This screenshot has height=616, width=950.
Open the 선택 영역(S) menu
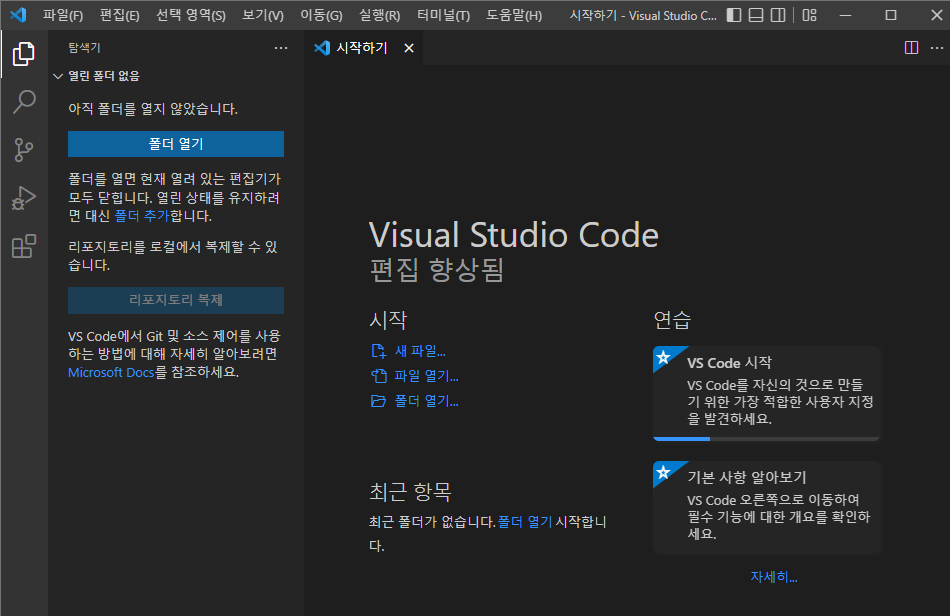click(191, 15)
